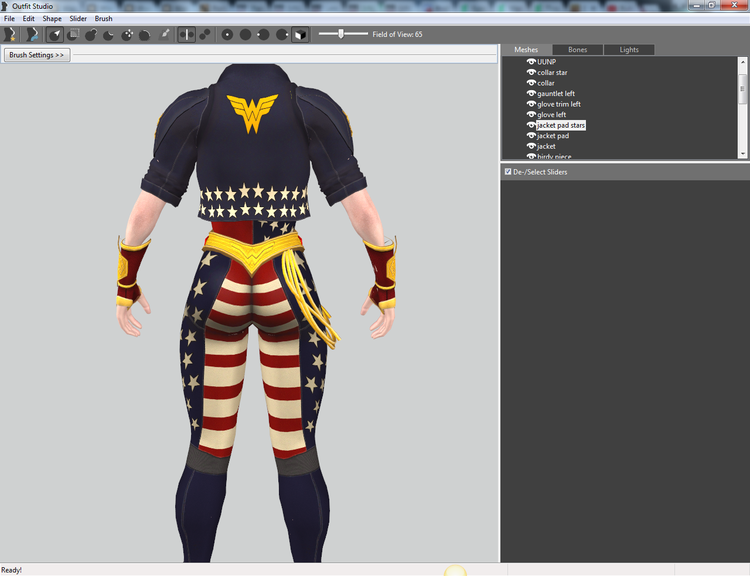Switch to right side view
The height and width of the screenshot is (576, 750).
coord(282,34)
